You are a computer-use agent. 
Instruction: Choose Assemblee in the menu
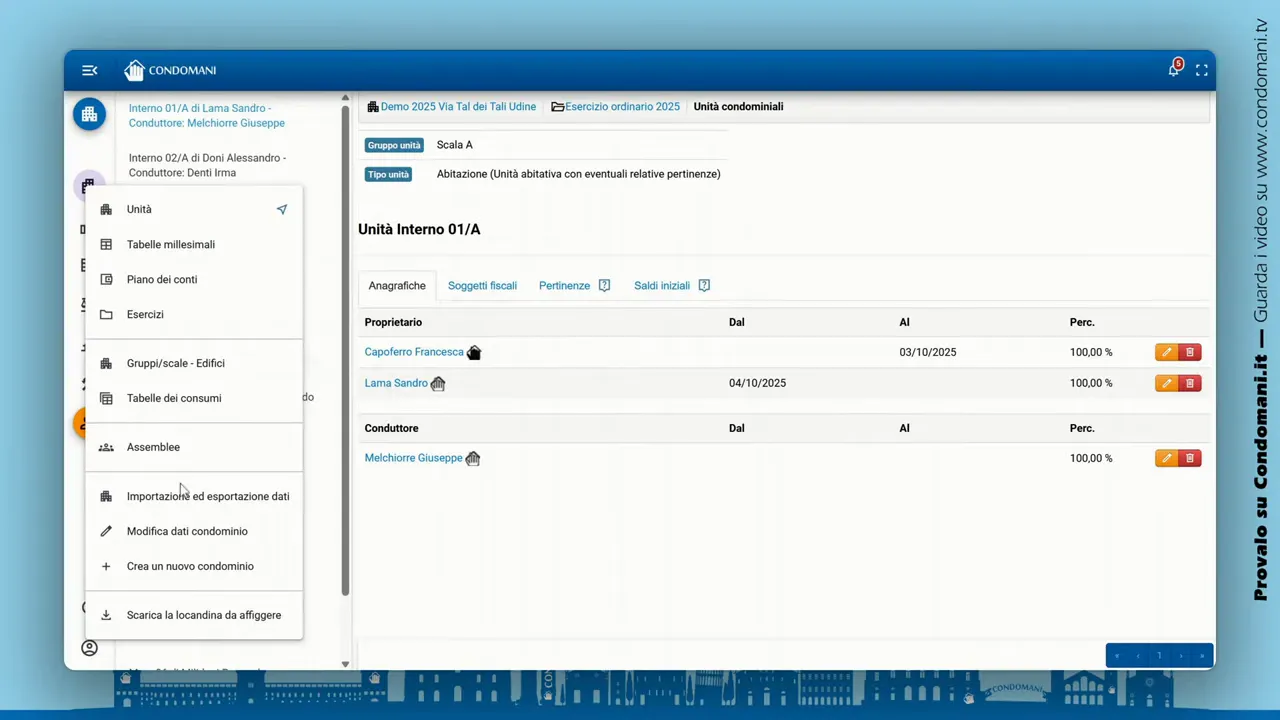(153, 447)
